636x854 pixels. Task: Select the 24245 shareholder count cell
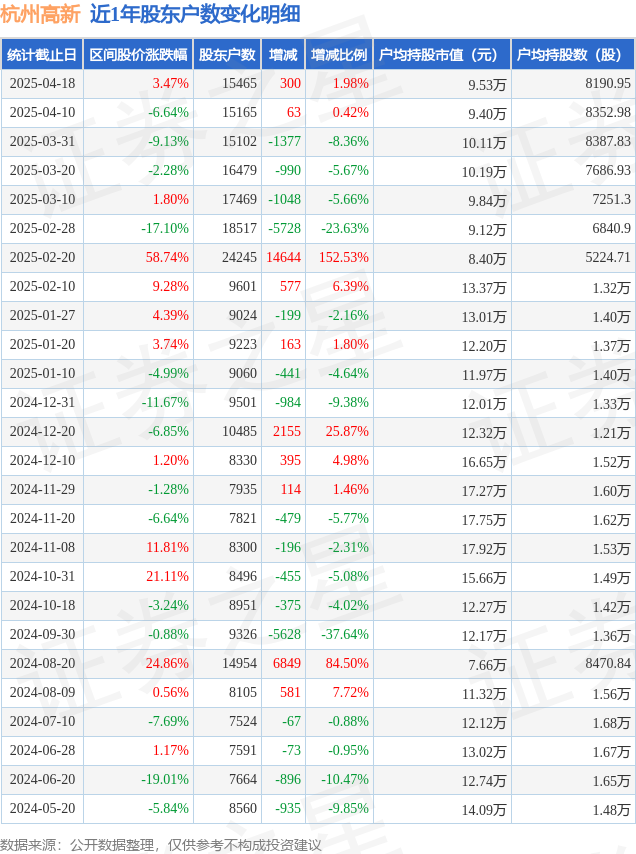(x=239, y=257)
